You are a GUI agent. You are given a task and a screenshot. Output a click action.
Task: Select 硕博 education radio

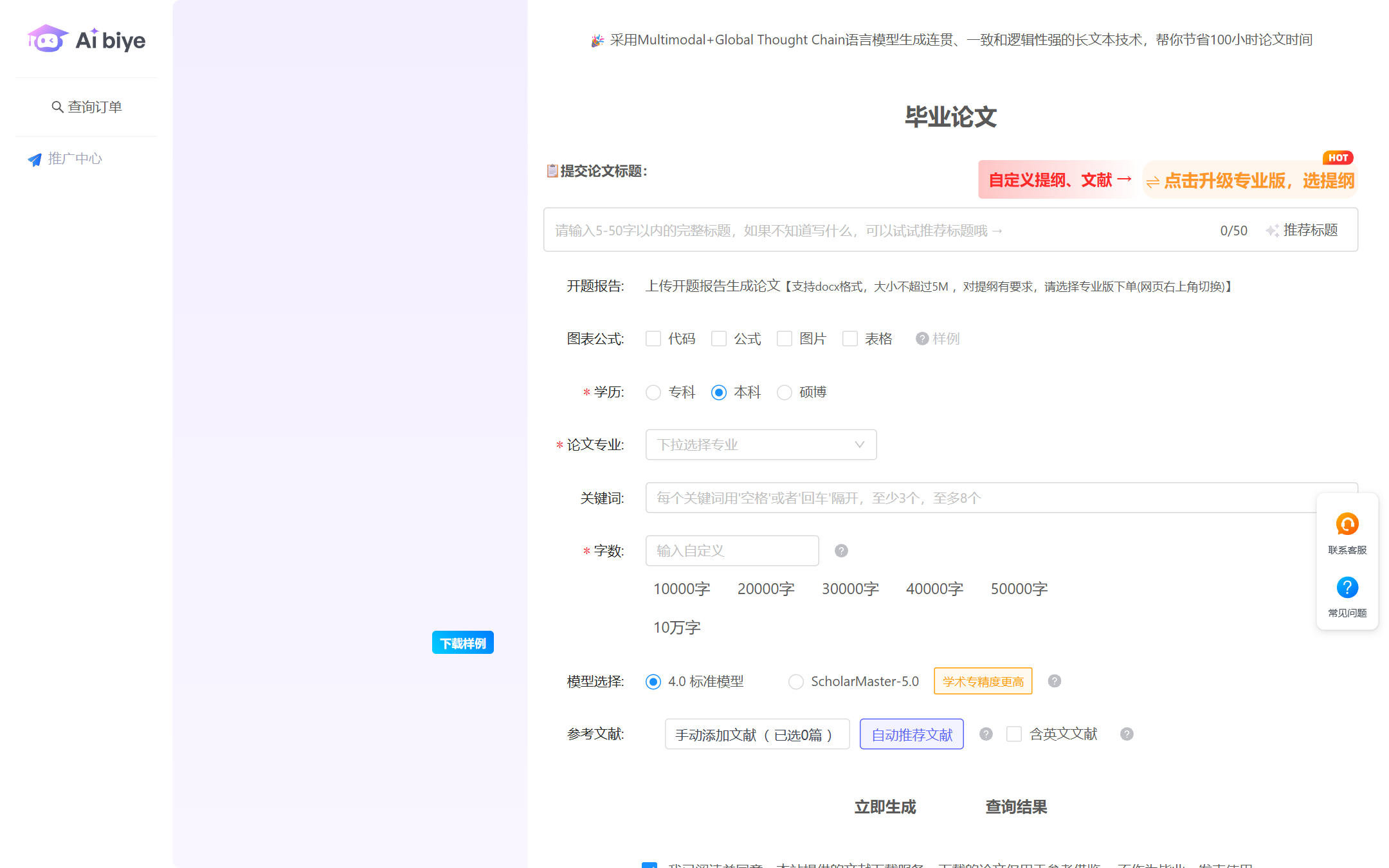(x=785, y=392)
